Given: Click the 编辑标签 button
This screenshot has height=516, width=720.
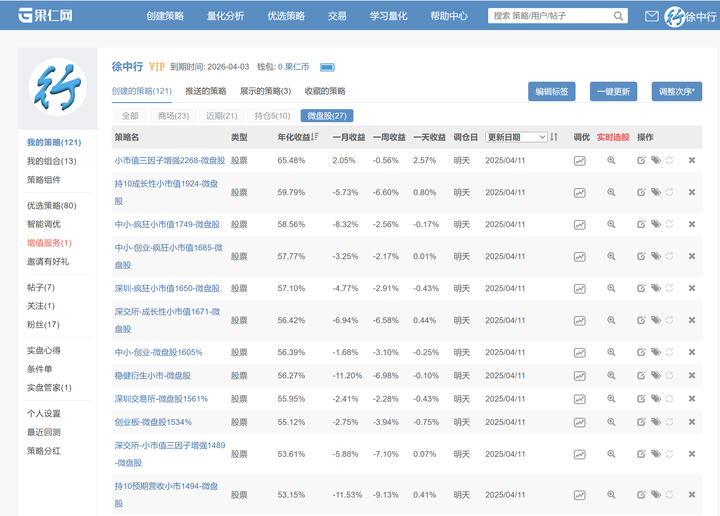Looking at the screenshot, I should pos(551,91).
